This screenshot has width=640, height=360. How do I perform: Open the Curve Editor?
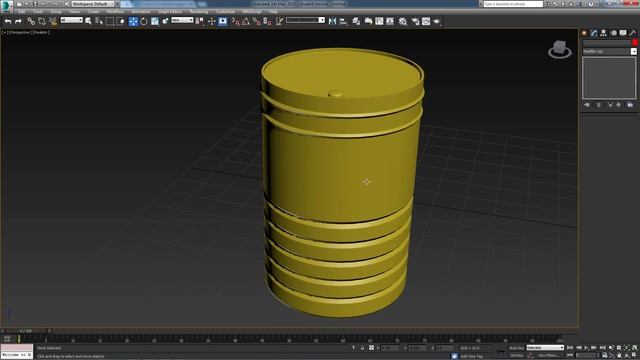tap(379, 21)
